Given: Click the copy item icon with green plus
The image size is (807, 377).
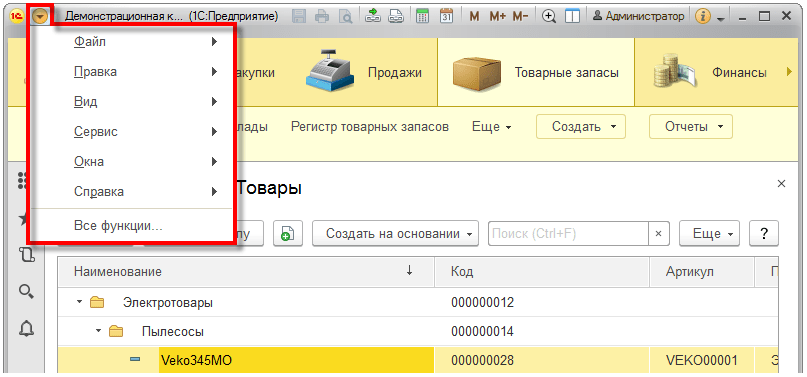Looking at the screenshot, I should pyautogui.click(x=287, y=234).
